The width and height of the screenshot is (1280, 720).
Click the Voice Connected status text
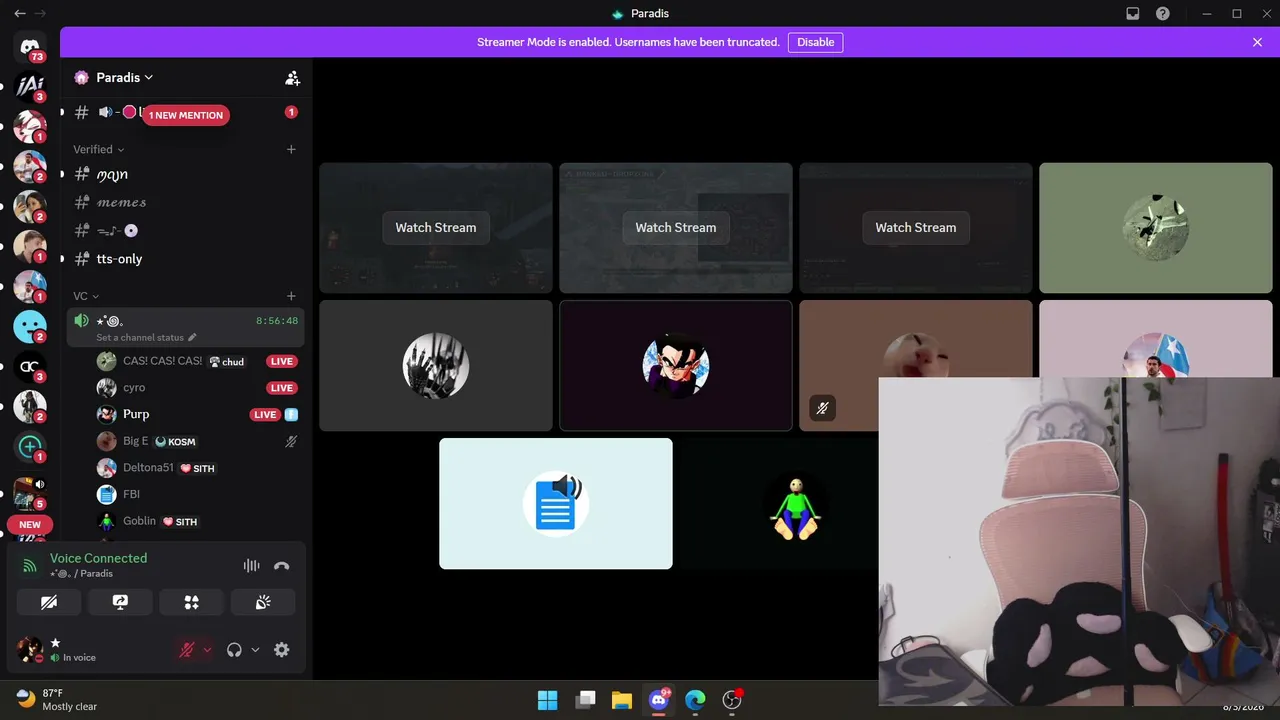pyautogui.click(x=98, y=558)
